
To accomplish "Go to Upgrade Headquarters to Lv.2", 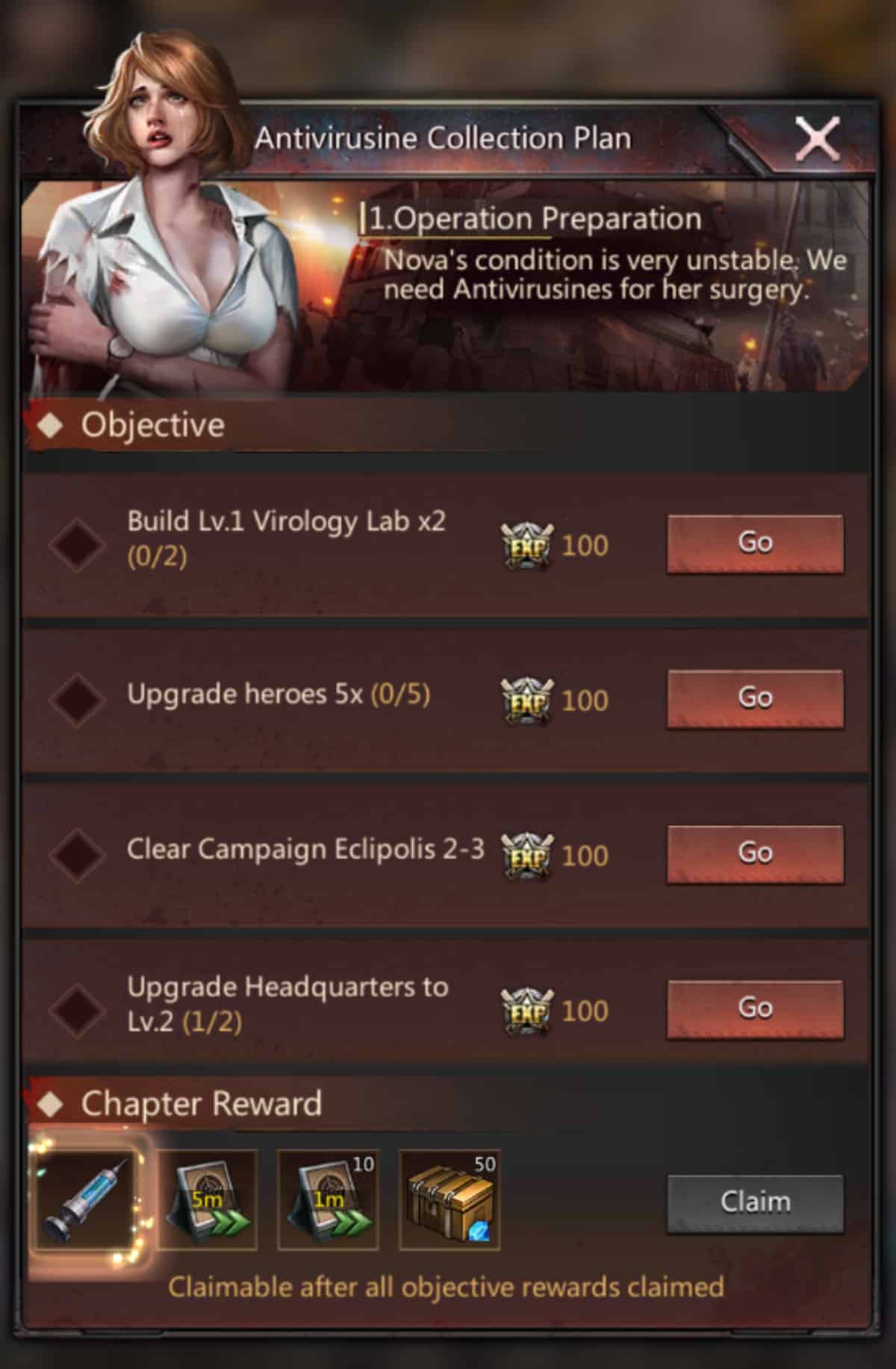I will (755, 1009).
